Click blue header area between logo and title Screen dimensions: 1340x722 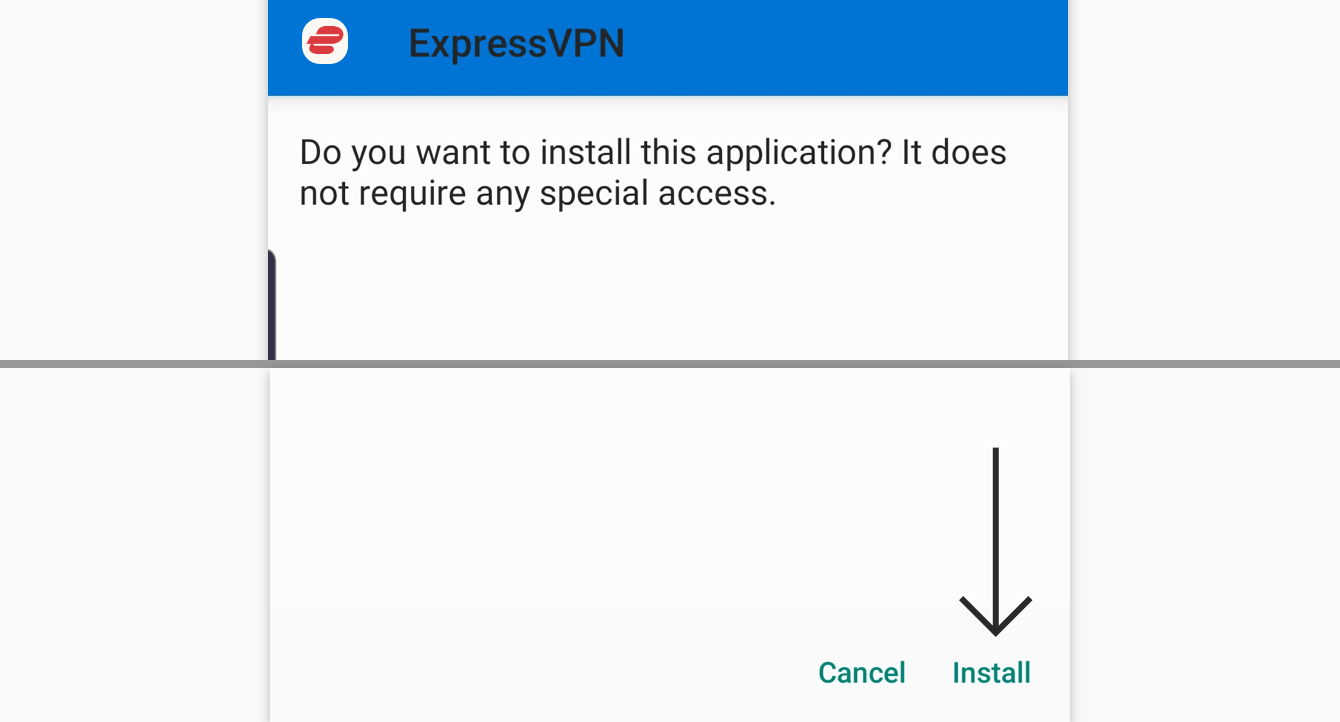(x=378, y=47)
